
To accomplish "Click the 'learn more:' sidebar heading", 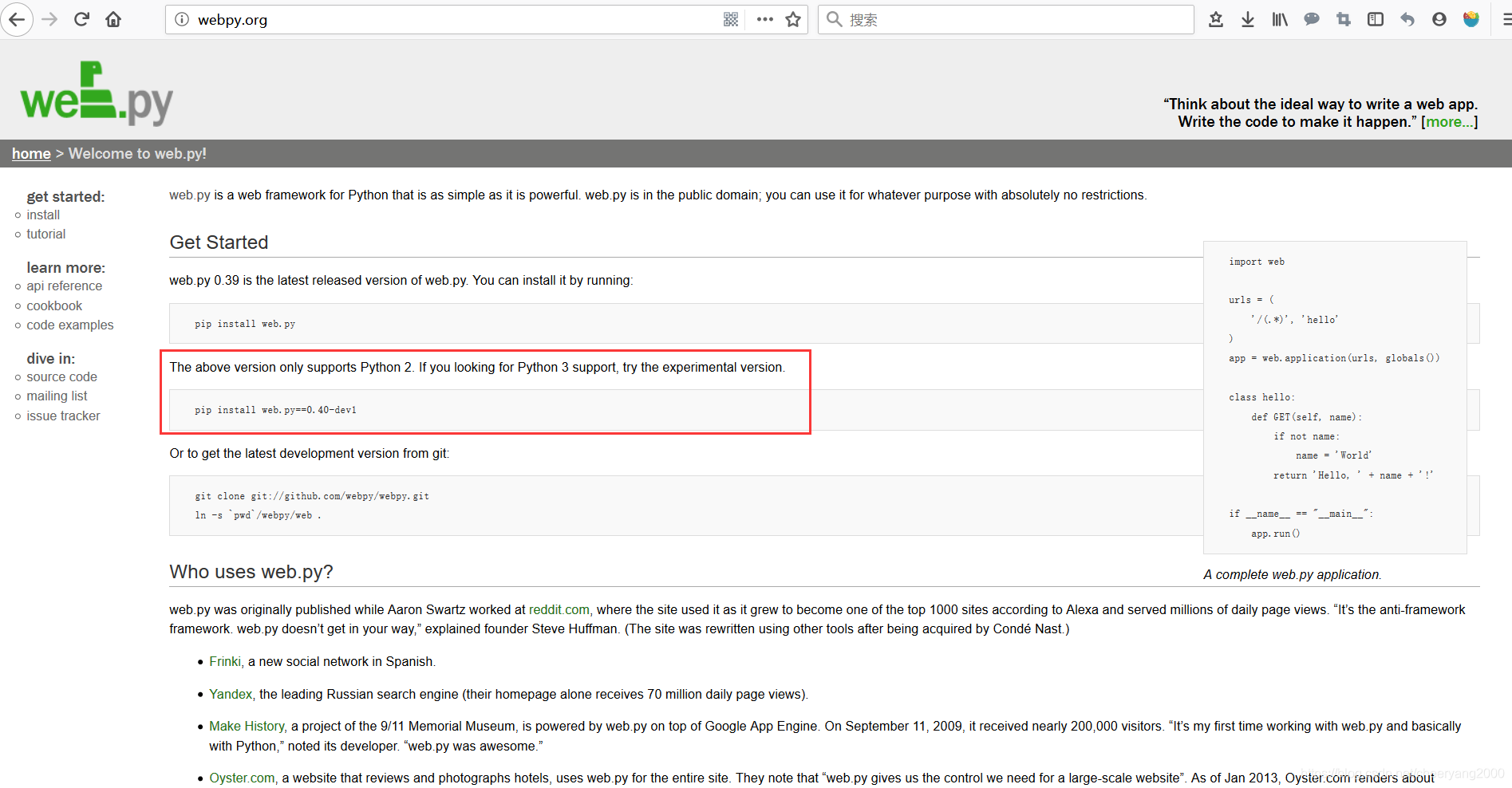I will tap(65, 267).
